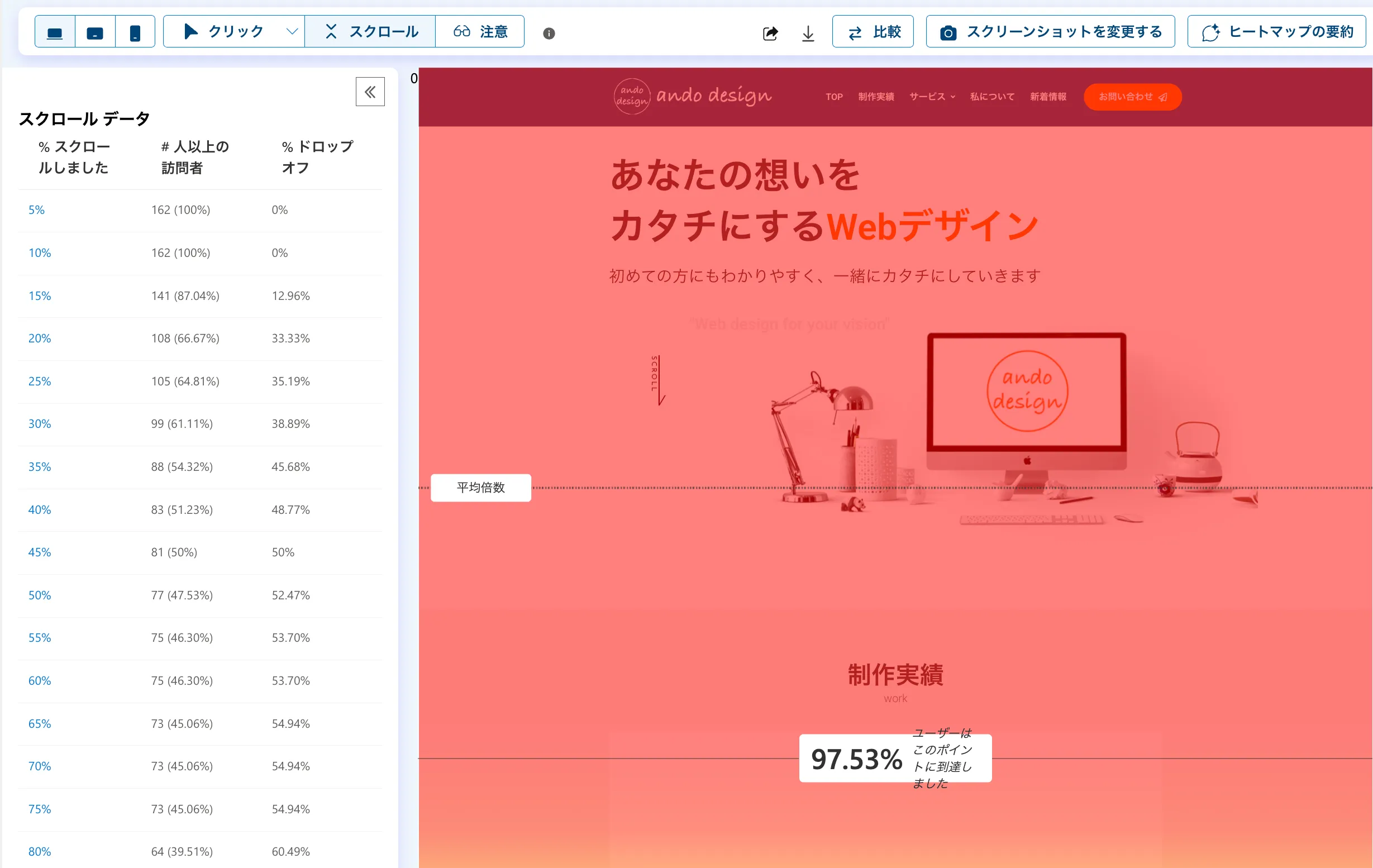Select the mobile device view icon
1373x868 pixels.
click(135, 32)
